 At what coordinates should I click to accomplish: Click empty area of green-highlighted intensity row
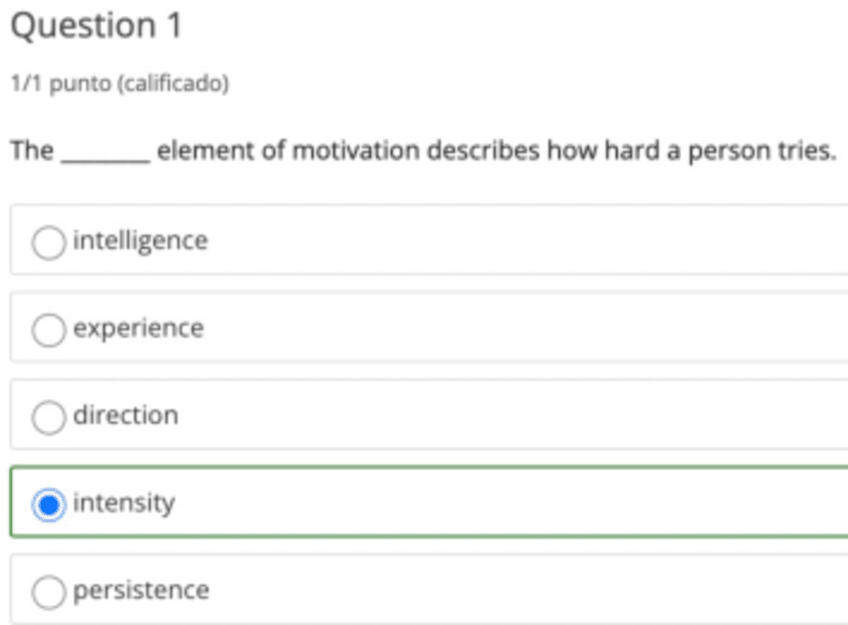click(520, 502)
